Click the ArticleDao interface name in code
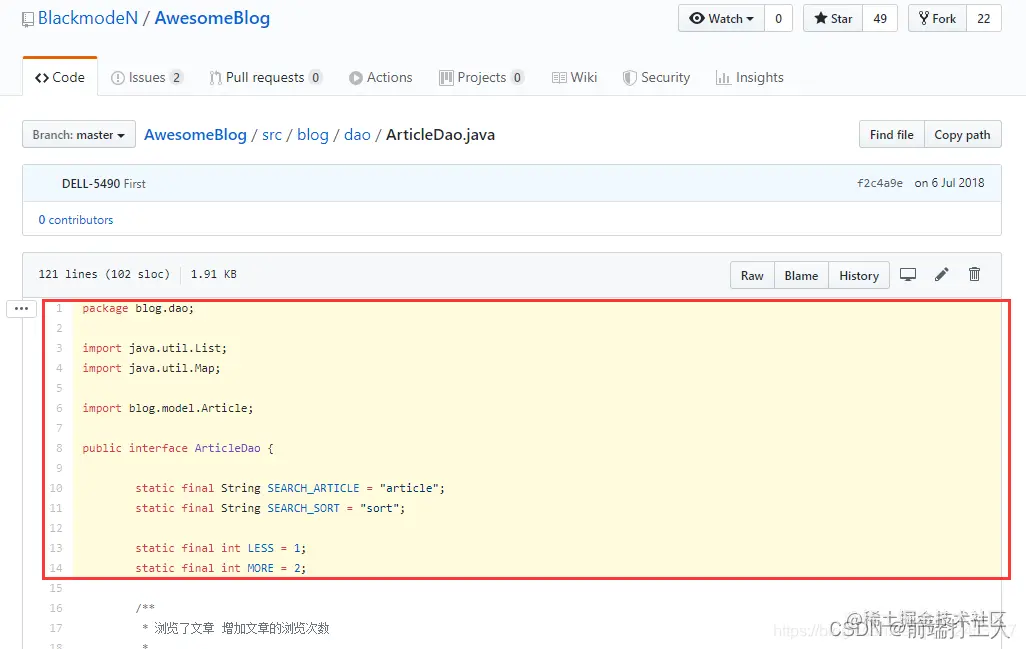Image resolution: width=1026 pixels, height=649 pixels. [227, 448]
